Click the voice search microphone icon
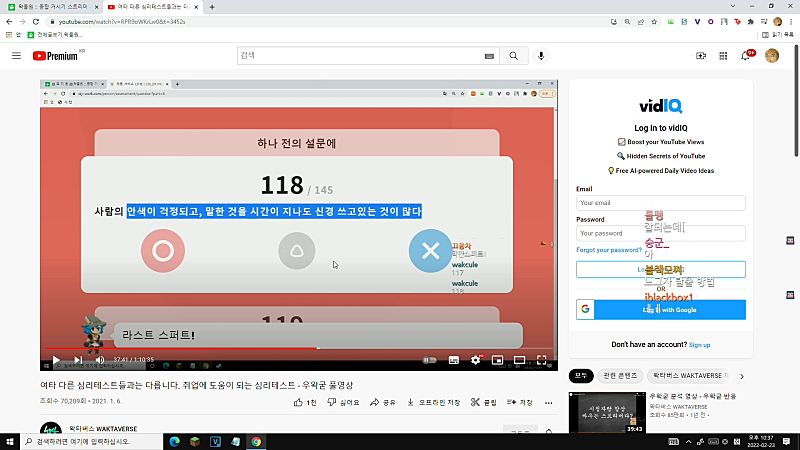The image size is (800, 450). coord(541,56)
